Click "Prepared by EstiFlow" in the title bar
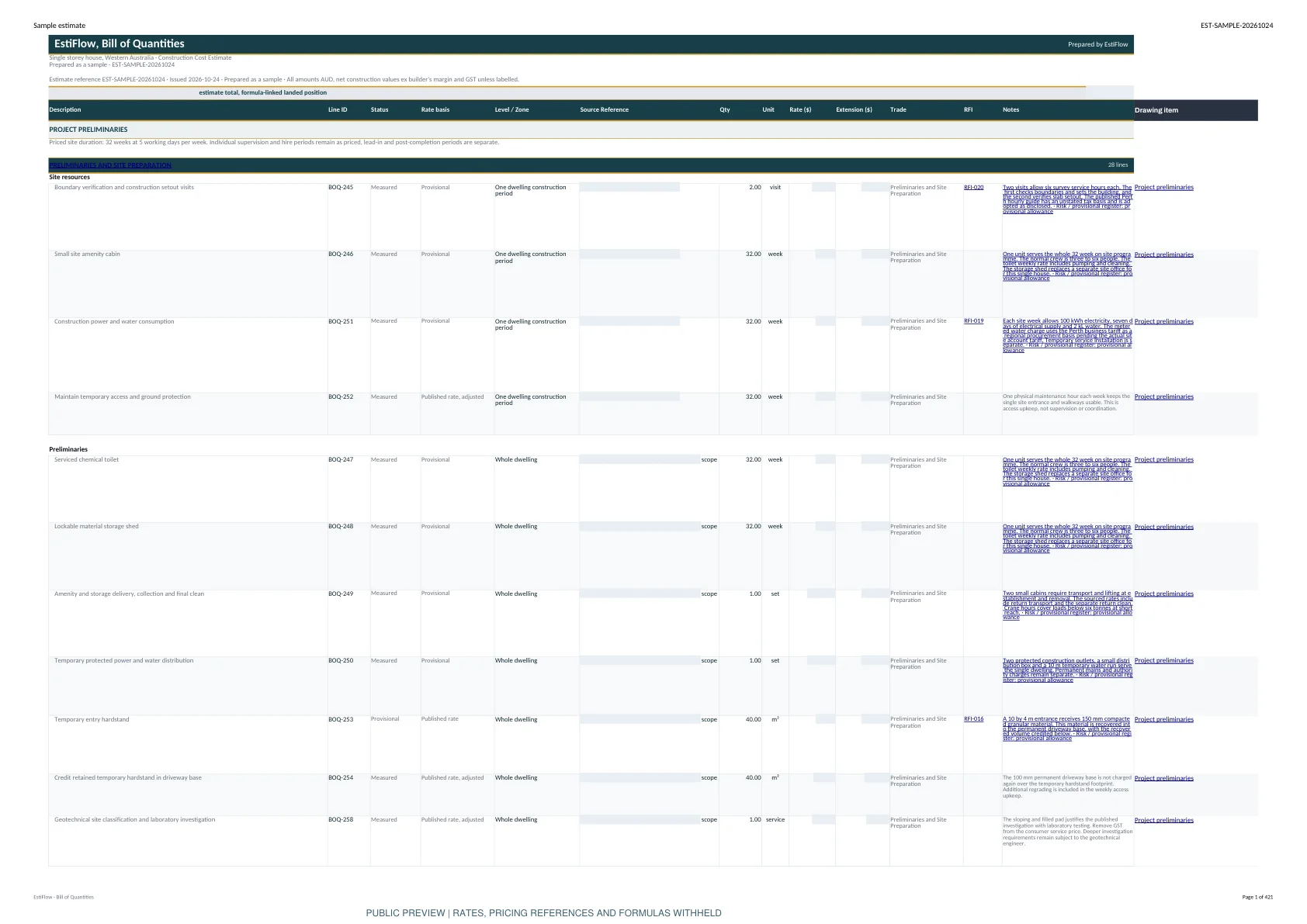Screen dimensions: 1307x924 (1097, 44)
